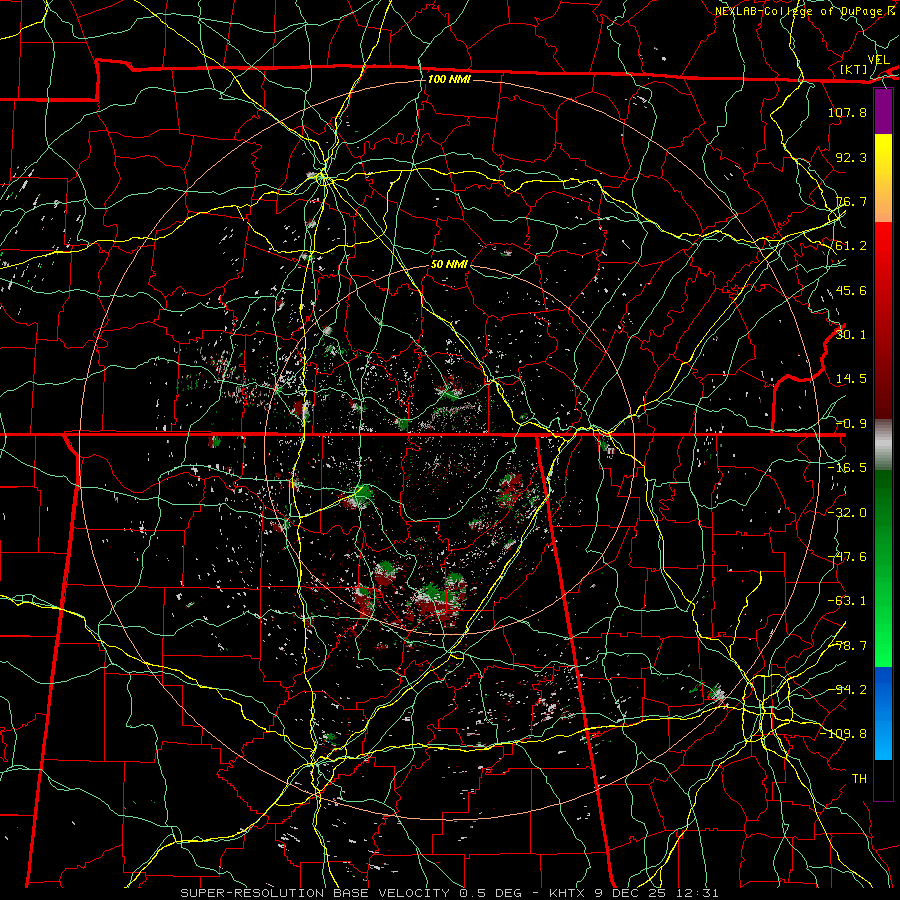This screenshot has width=900, height=900.
Task: Click the TH threshold label in legend
Action: (x=859, y=779)
